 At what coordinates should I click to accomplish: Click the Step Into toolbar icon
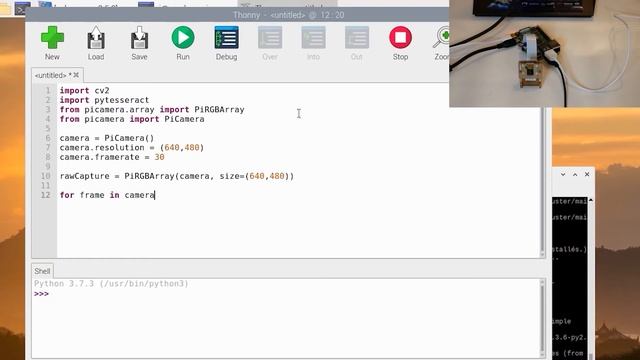[313, 43]
